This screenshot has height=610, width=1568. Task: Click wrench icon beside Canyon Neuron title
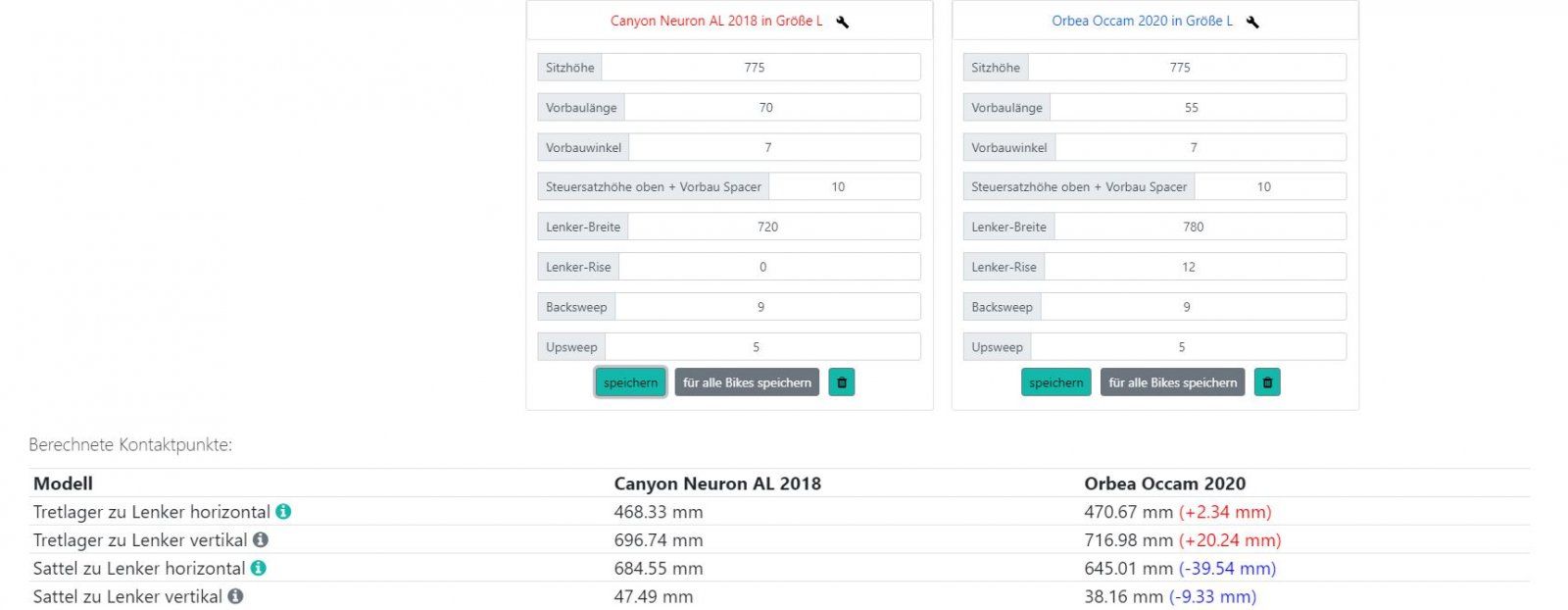coord(843,22)
